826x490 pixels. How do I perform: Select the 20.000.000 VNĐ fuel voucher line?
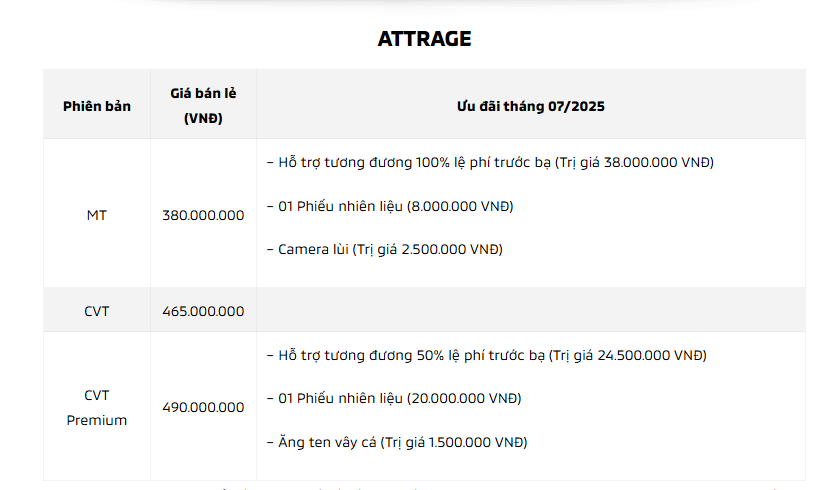[x=394, y=398]
